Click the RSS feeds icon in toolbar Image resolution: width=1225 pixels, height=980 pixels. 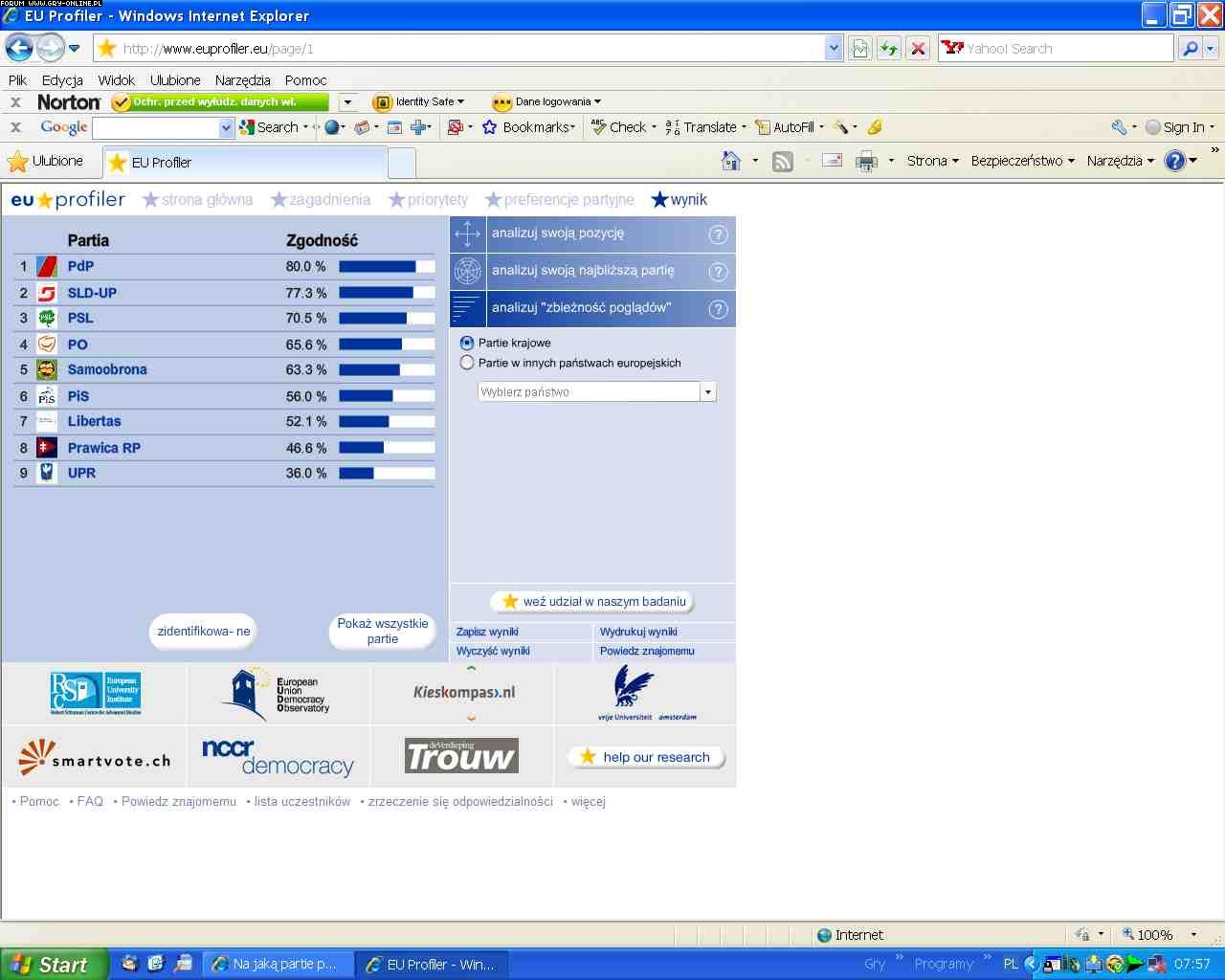coord(783,162)
